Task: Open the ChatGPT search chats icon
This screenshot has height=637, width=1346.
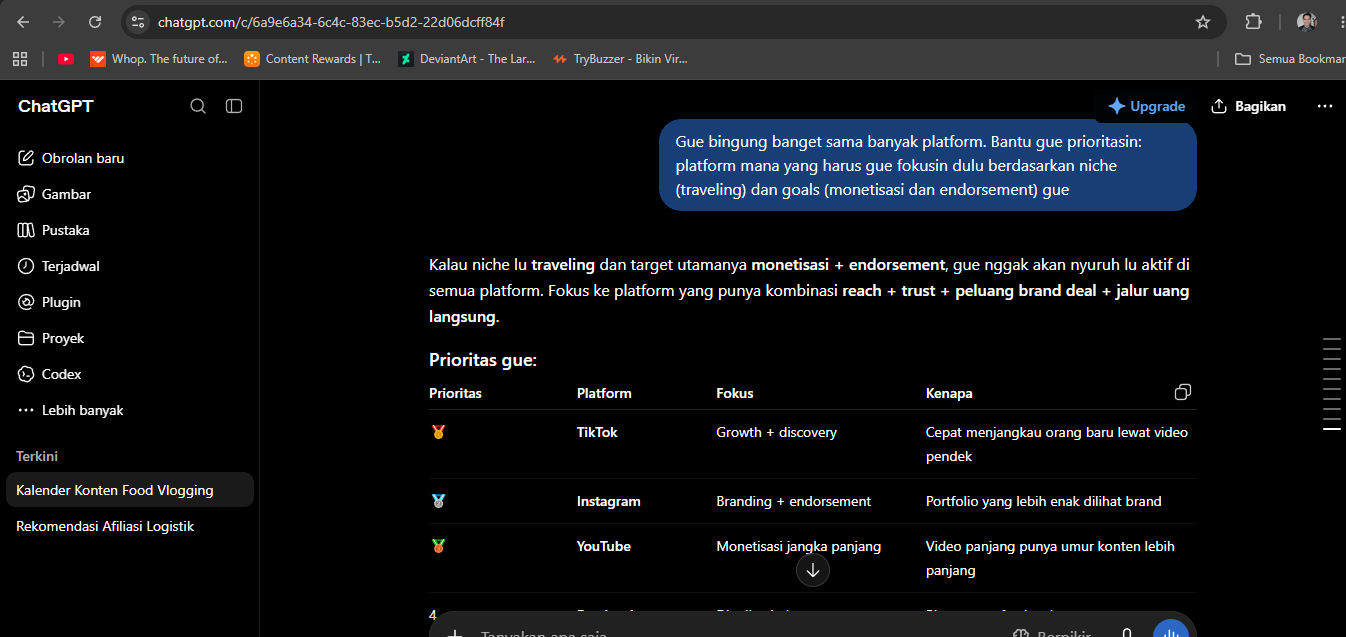Action: tap(198, 106)
